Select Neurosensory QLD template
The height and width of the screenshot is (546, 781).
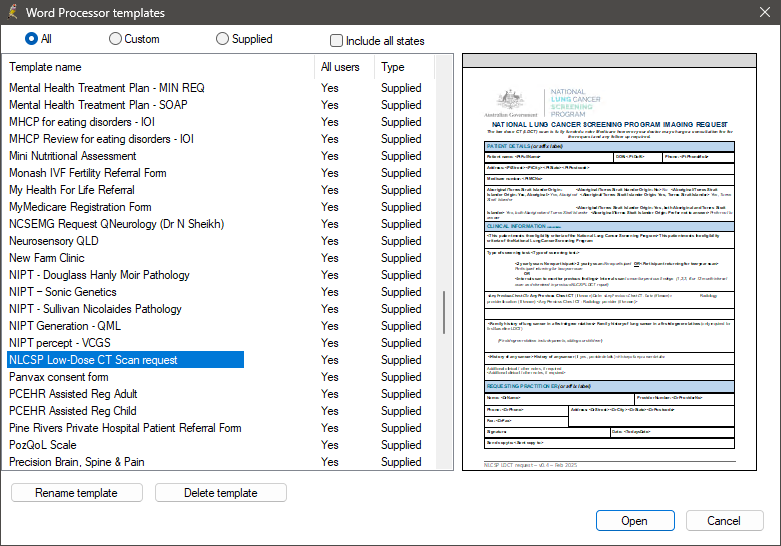53,241
